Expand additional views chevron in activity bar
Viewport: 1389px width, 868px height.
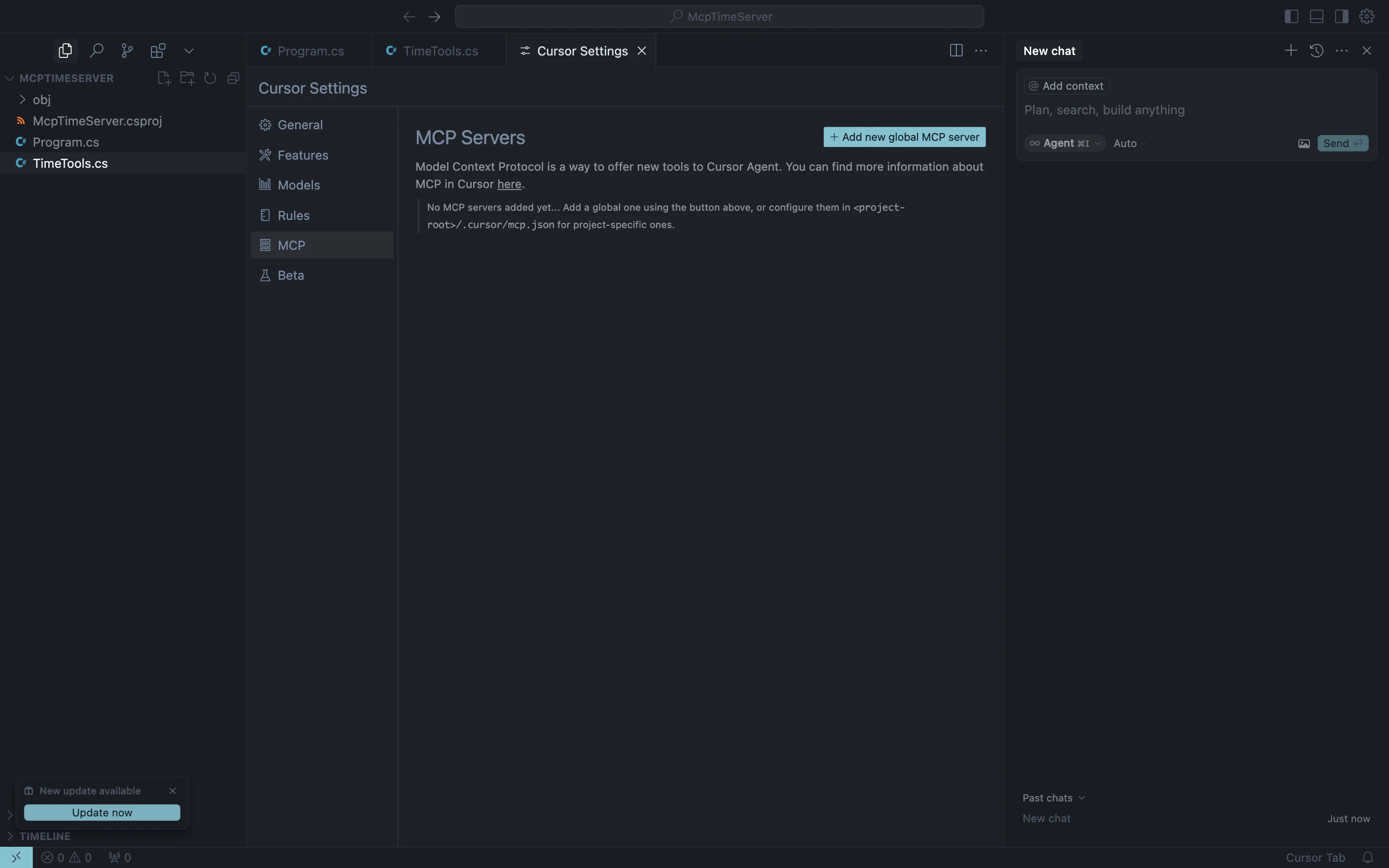click(x=189, y=51)
